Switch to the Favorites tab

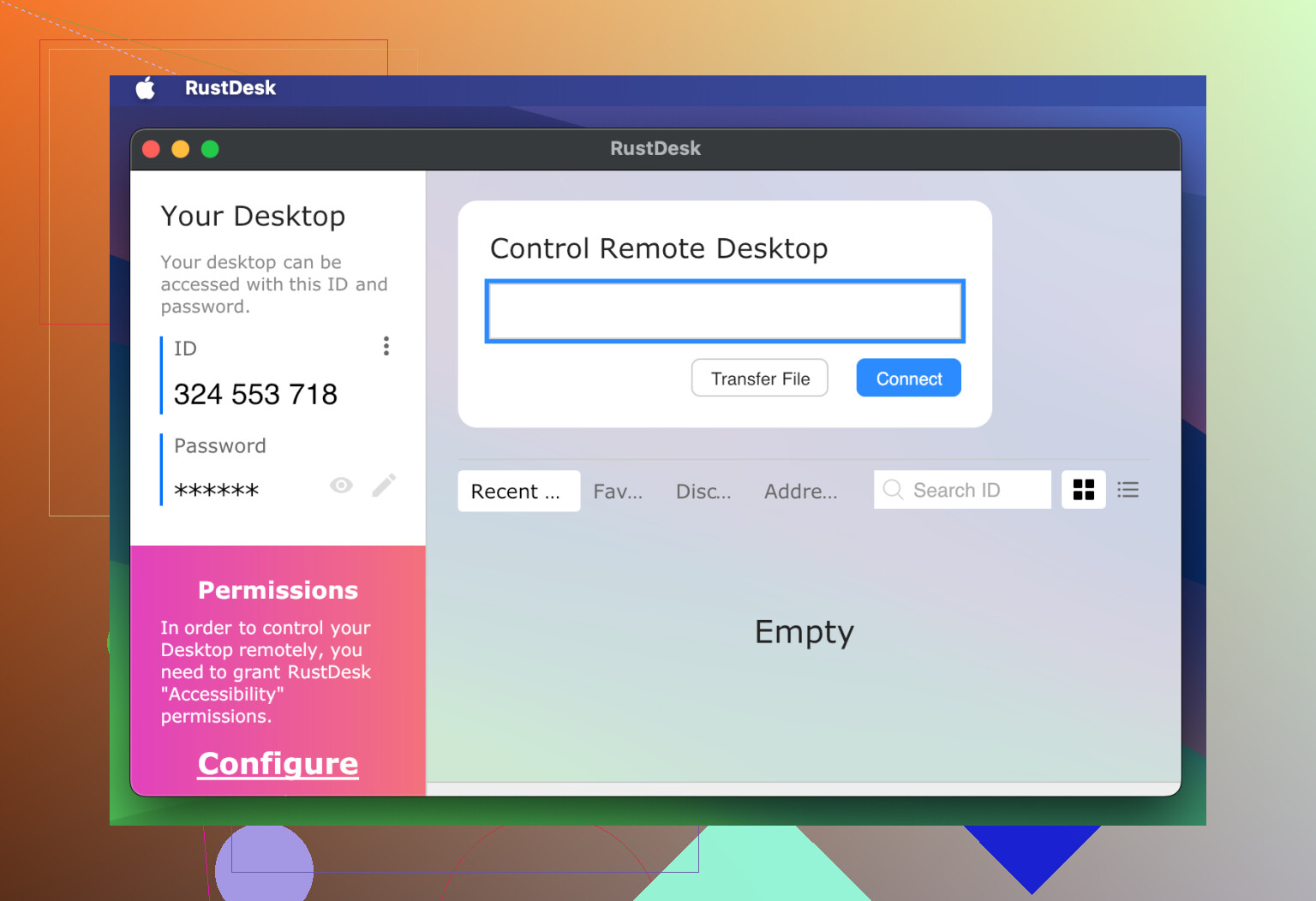click(x=618, y=492)
